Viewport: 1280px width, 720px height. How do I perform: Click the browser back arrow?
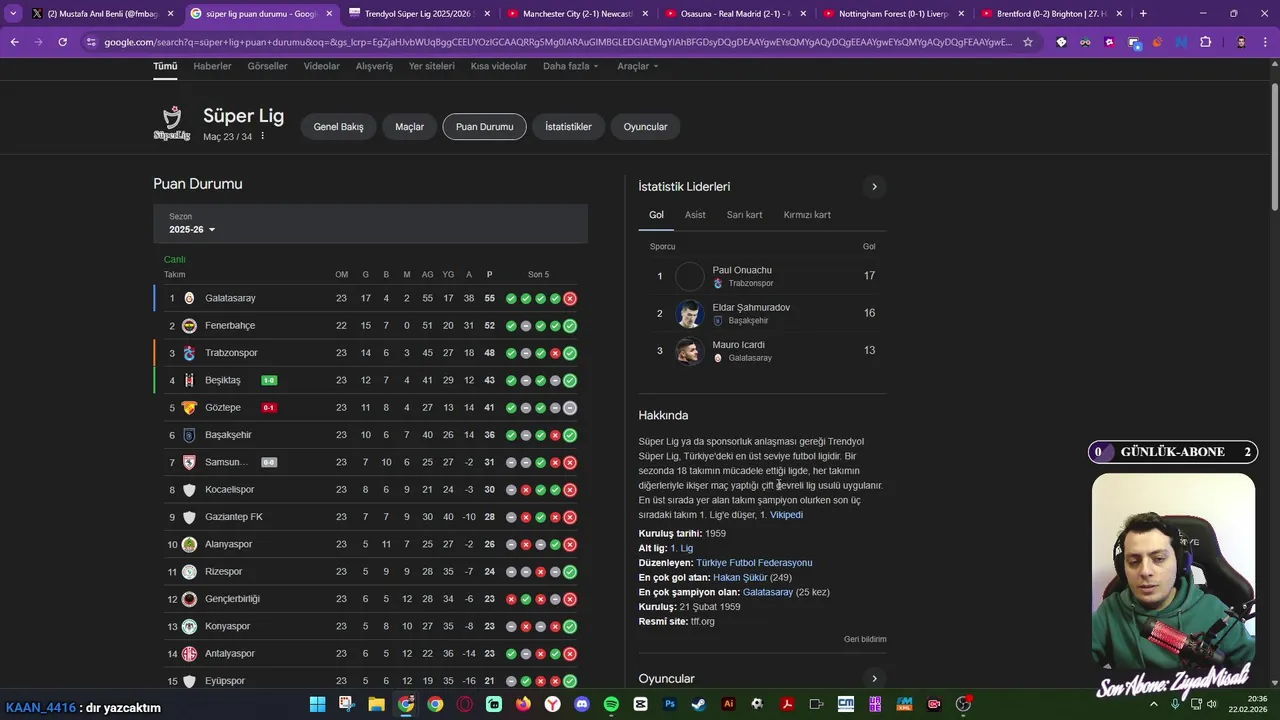pyautogui.click(x=14, y=42)
